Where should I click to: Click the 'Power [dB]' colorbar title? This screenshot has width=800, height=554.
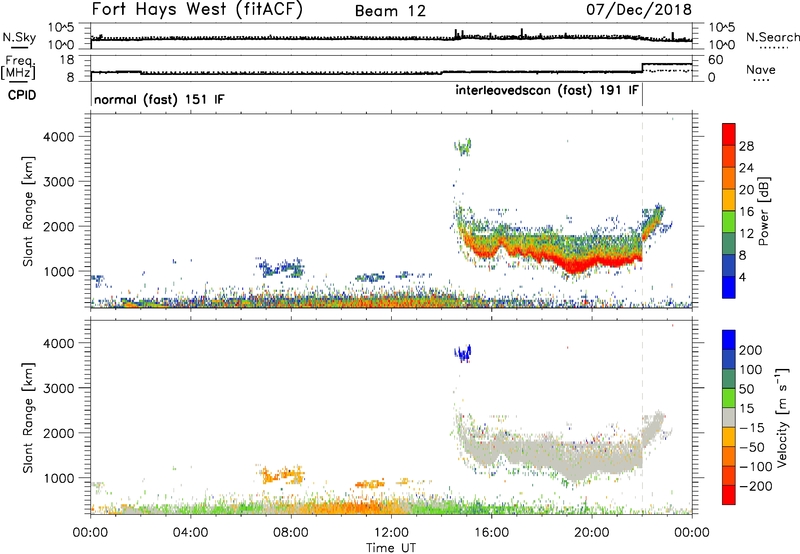(x=764, y=211)
